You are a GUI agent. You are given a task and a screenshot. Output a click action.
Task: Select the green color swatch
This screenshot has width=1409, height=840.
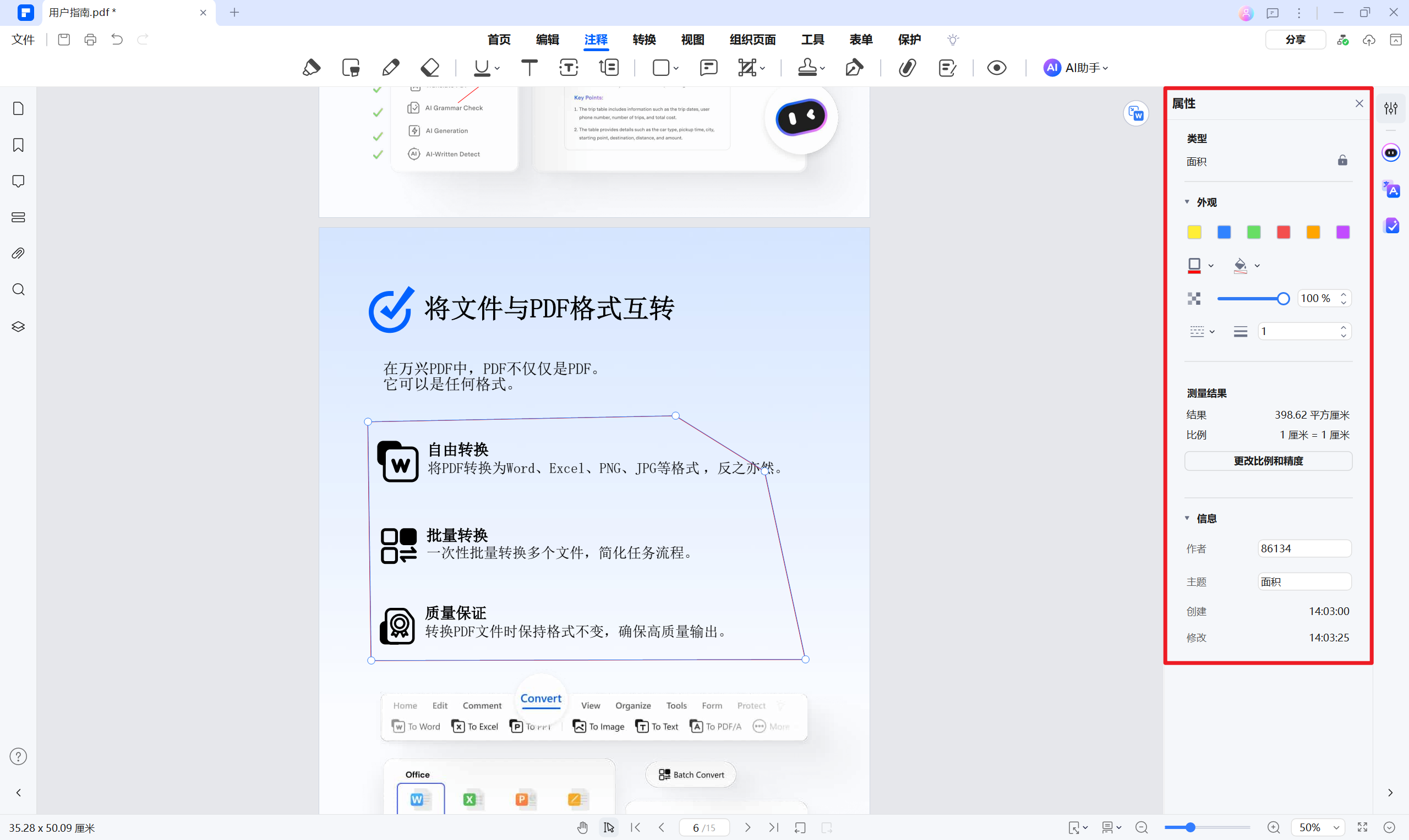tap(1253, 232)
